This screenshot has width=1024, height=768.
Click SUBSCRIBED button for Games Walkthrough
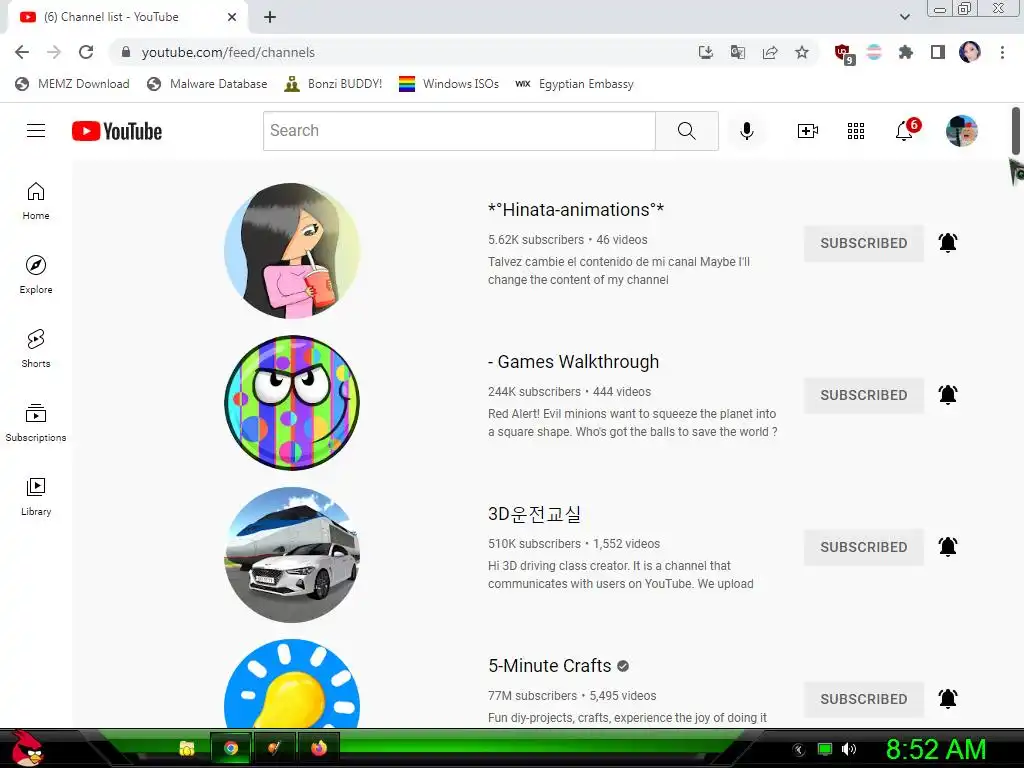click(x=863, y=395)
